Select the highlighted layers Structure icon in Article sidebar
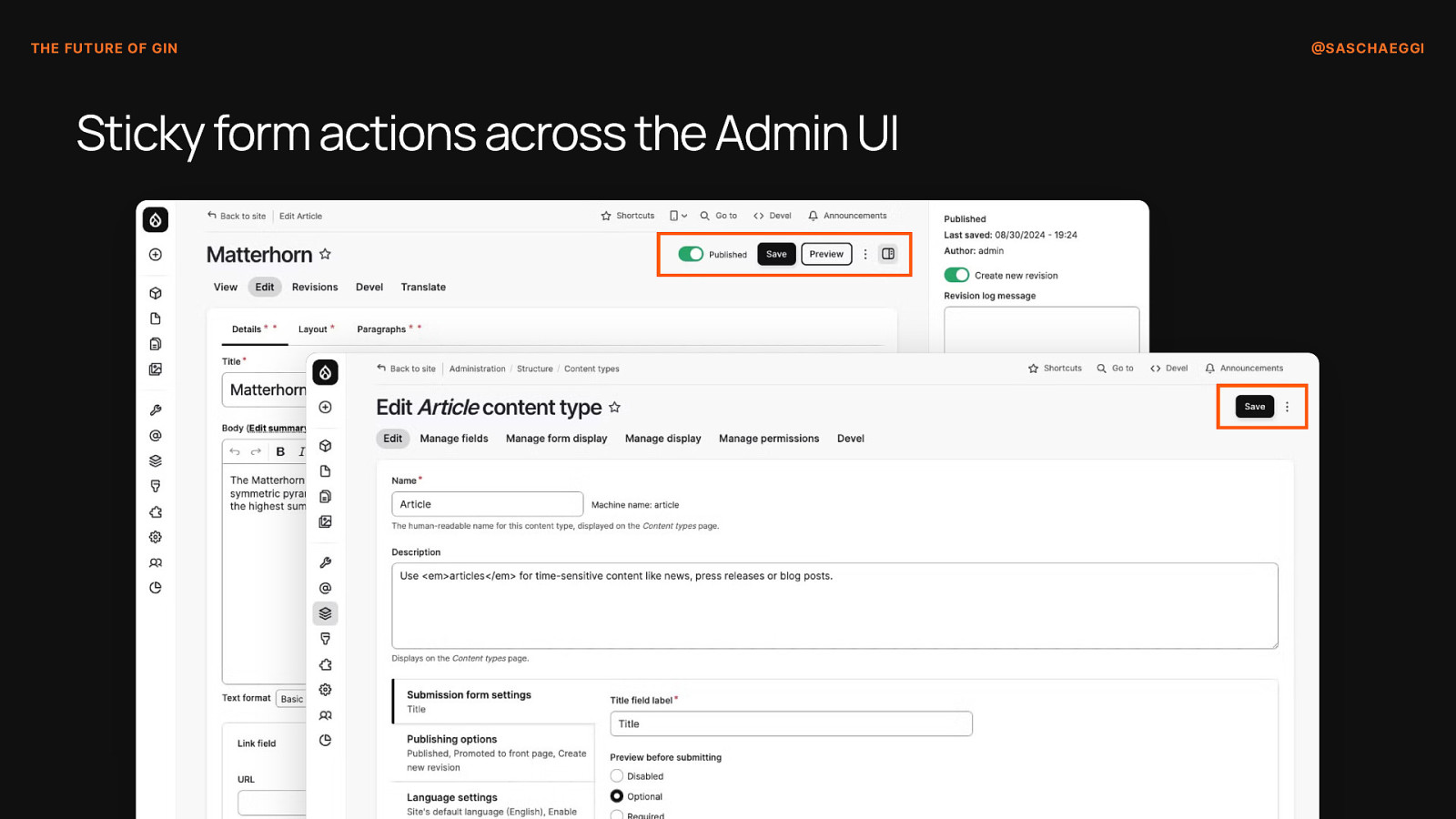 coord(325,613)
